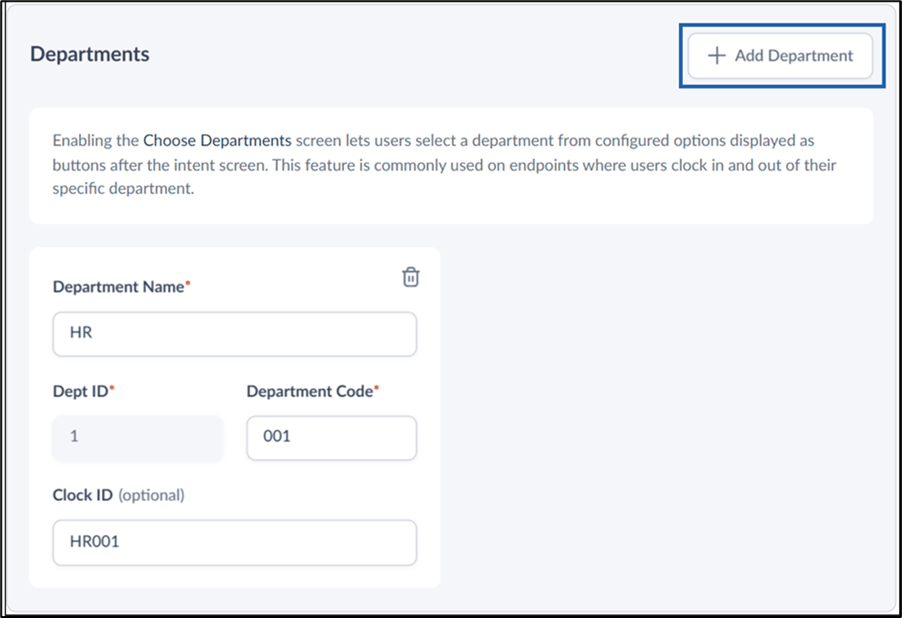Screen dimensions: 902x618
Task: Click the Choose Departments text in description
Action: tap(217, 140)
